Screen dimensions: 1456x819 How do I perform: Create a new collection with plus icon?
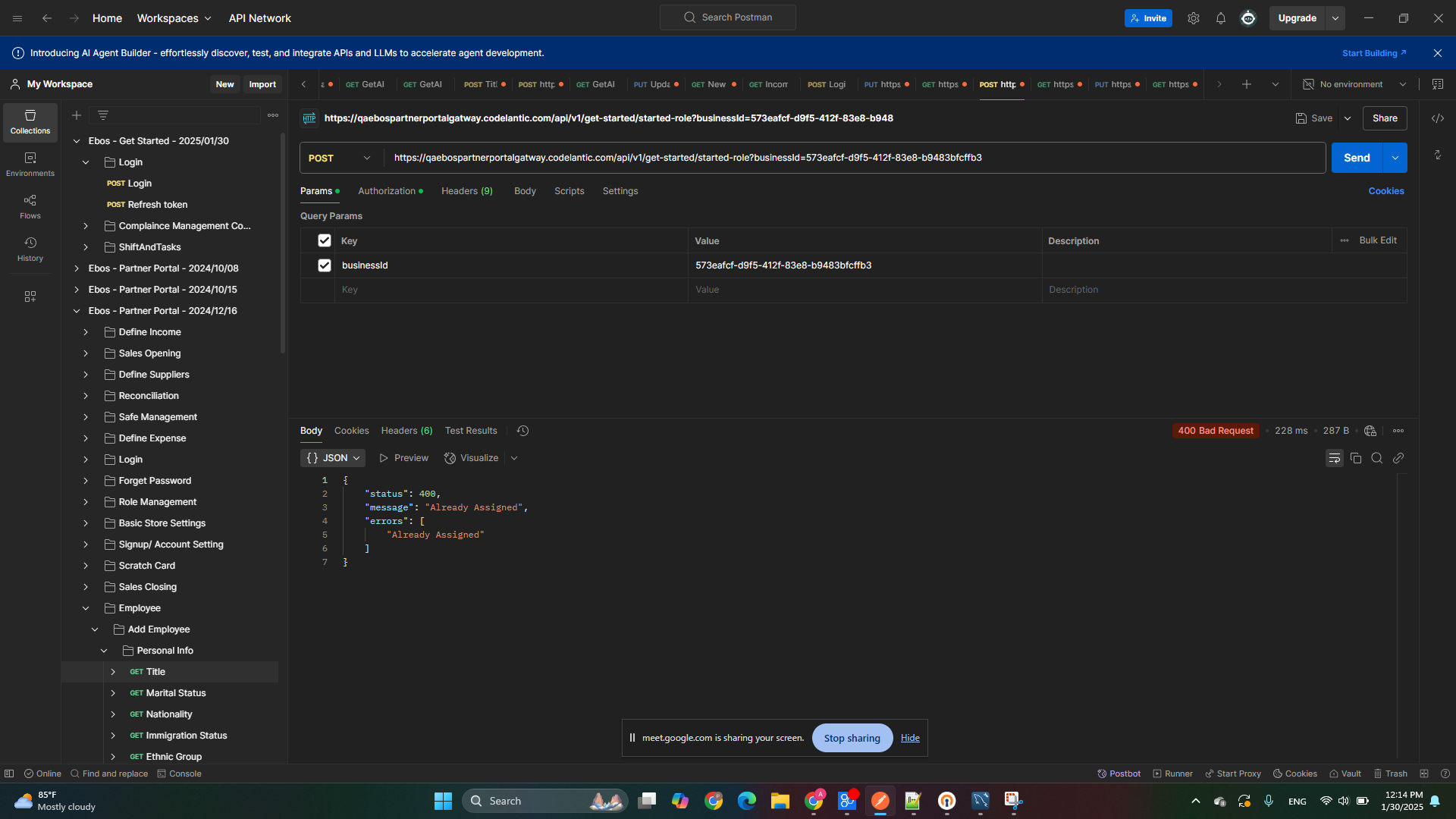(x=77, y=115)
